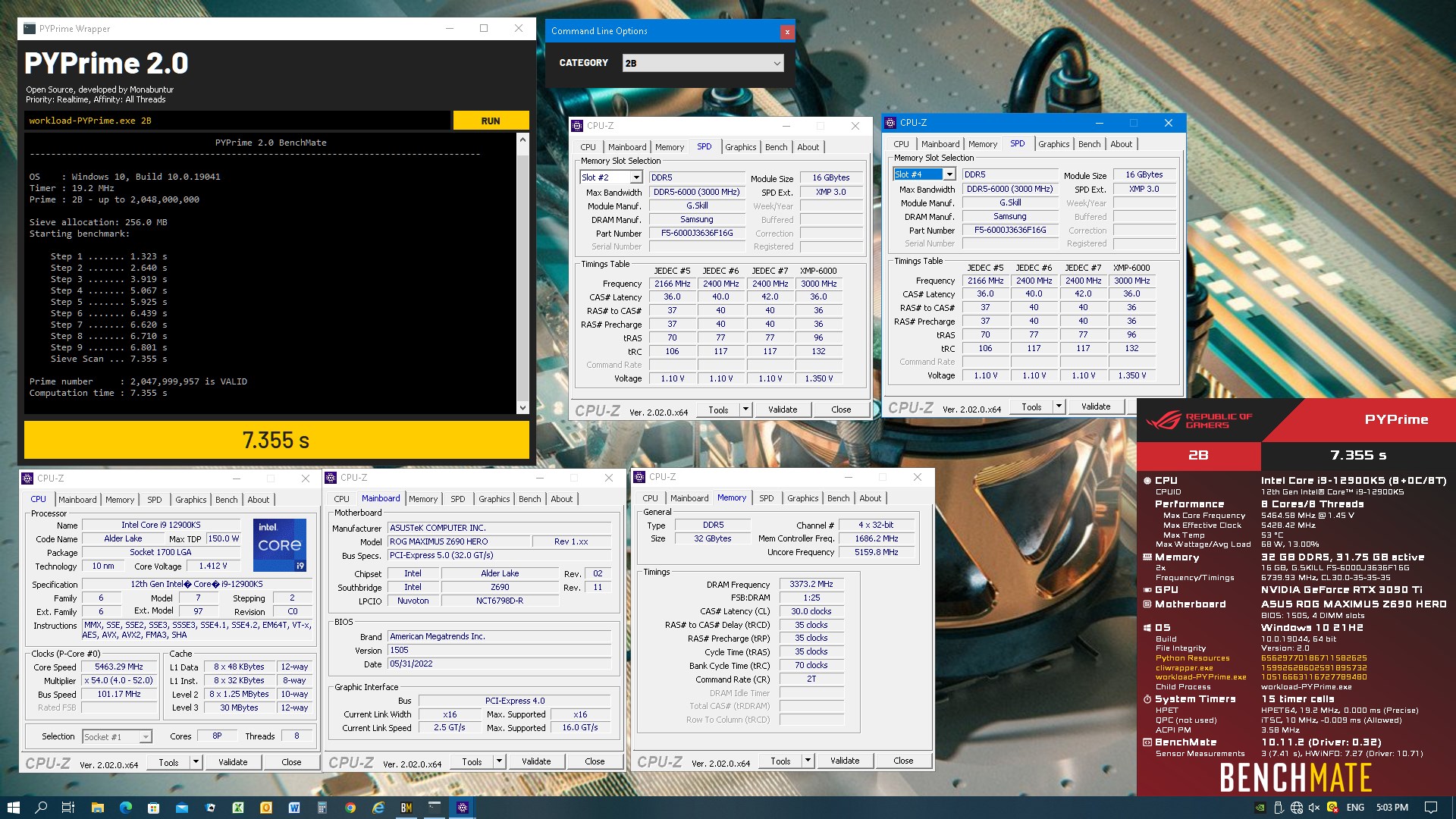
Task: Click workload-PYPrime.exe 2B command field
Action: pyautogui.click(x=237, y=121)
